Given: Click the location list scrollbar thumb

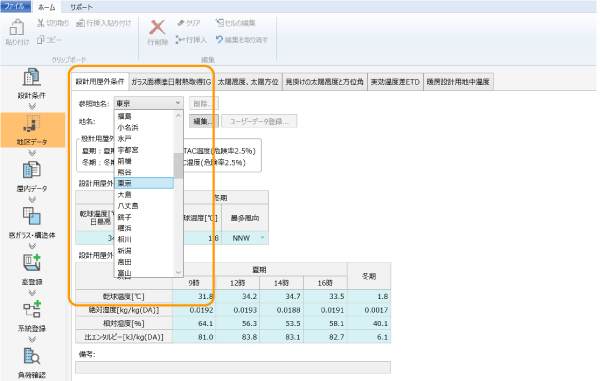Looking at the screenshot, I should (178, 166).
